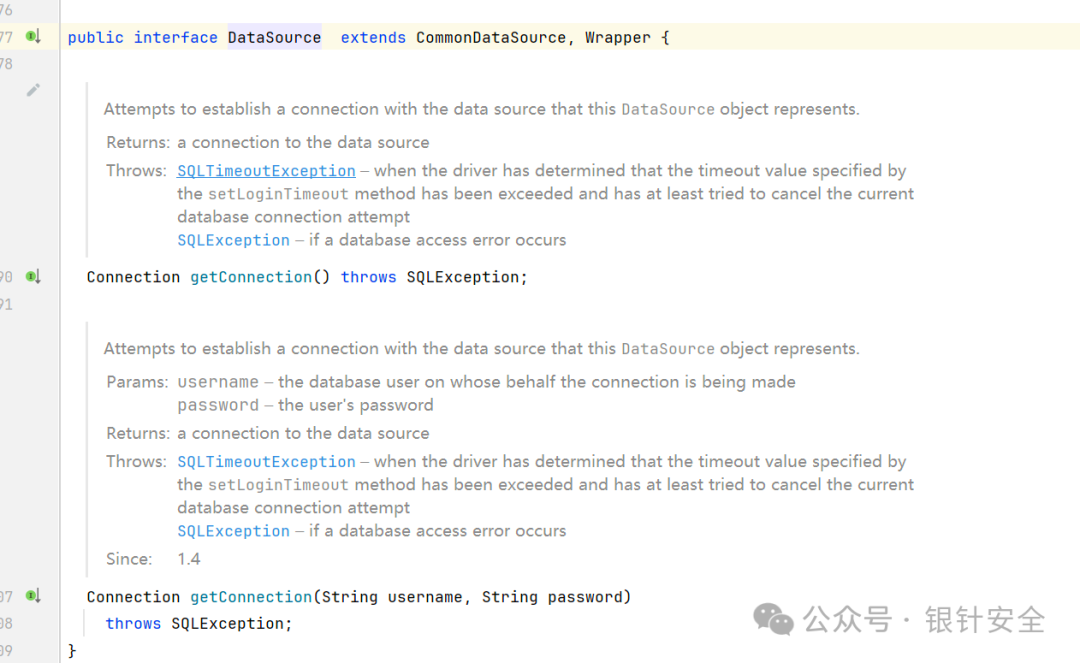Click the Wrapper type name

point(617,37)
